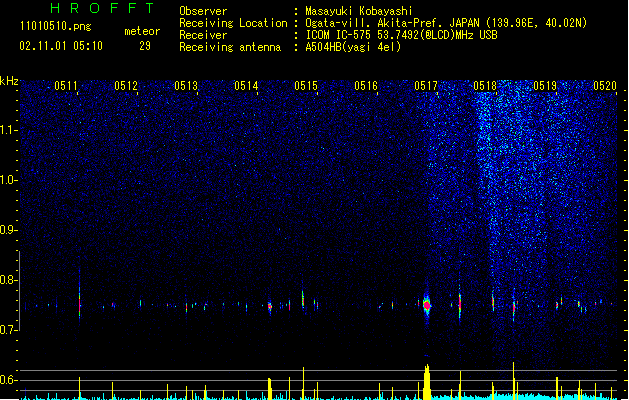Click the 0514 time marker
The height and width of the screenshot is (400, 629).
coord(246,86)
